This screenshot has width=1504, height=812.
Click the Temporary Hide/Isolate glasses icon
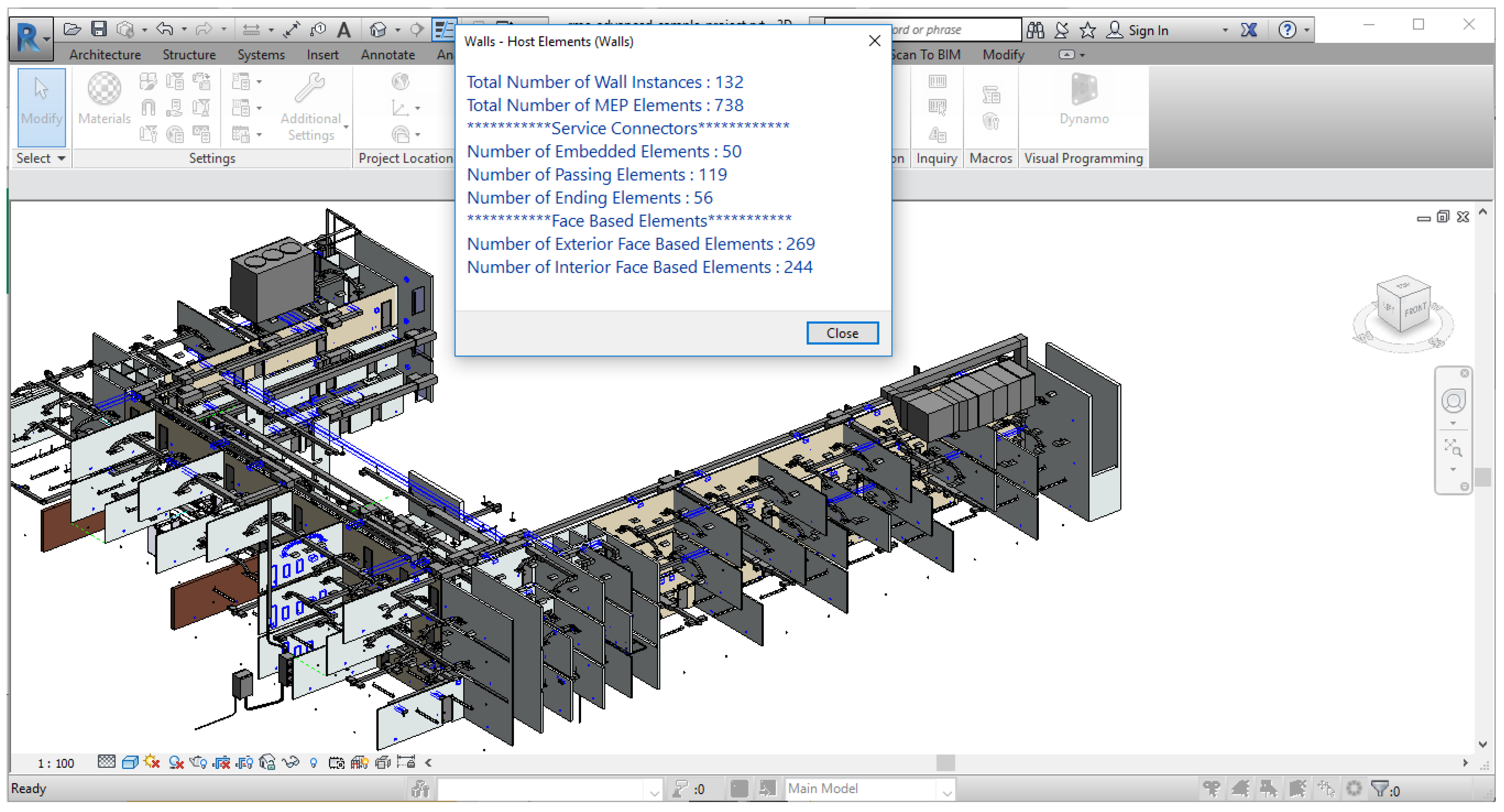click(x=290, y=762)
